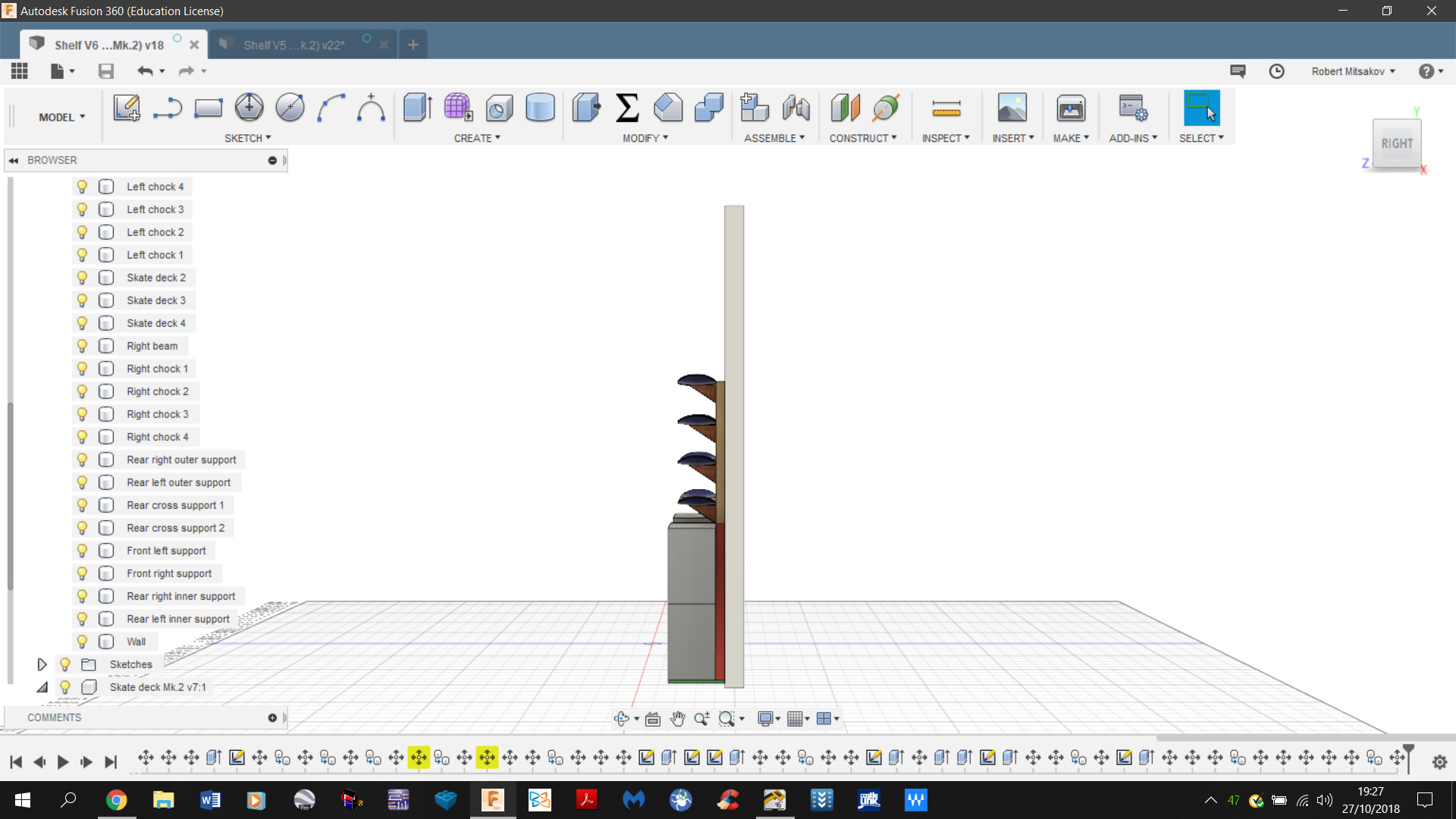
Task: Select the 3-Point Arc tool
Action: point(331,108)
